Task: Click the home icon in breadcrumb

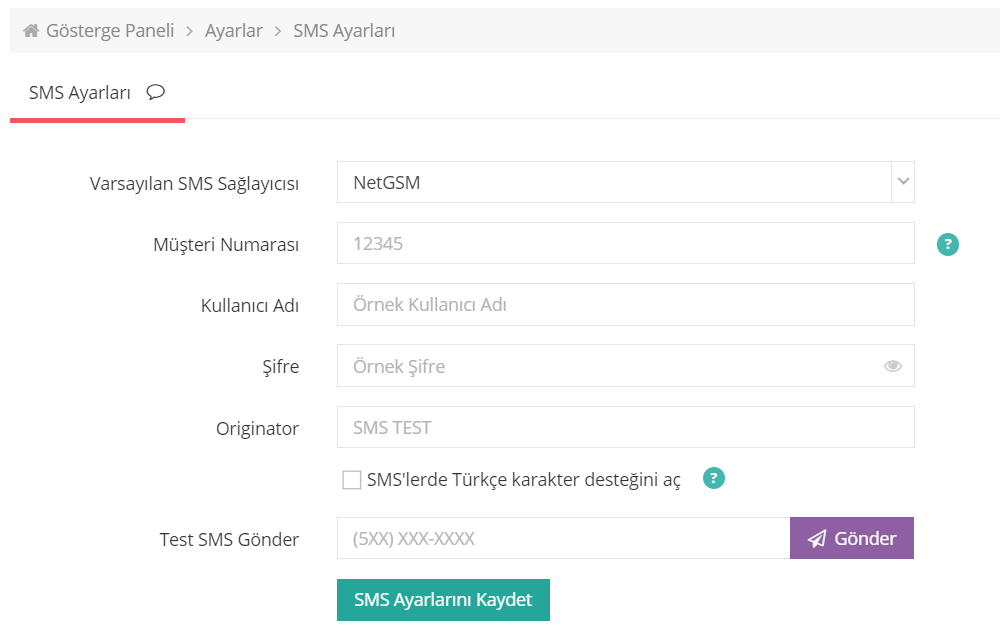Action: pos(31,31)
